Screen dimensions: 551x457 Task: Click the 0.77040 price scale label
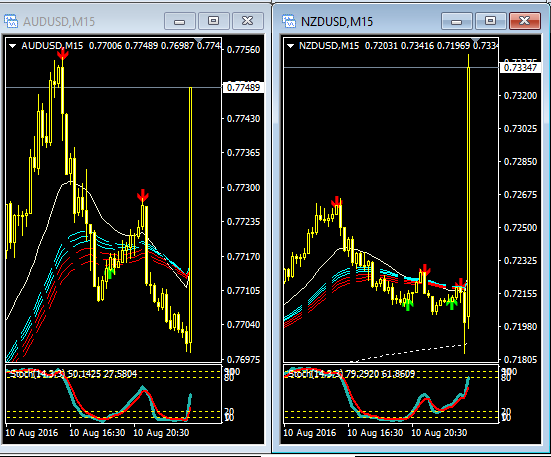[244, 325]
